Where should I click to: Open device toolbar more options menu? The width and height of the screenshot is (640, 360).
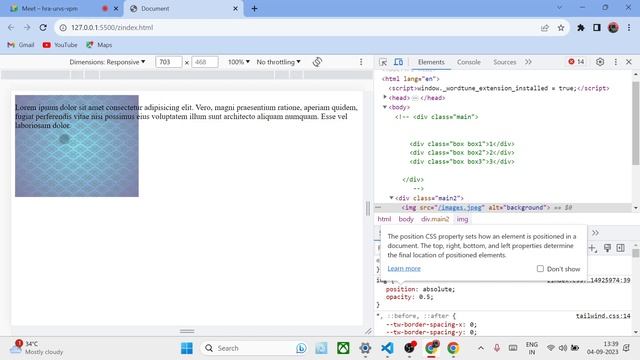361,62
